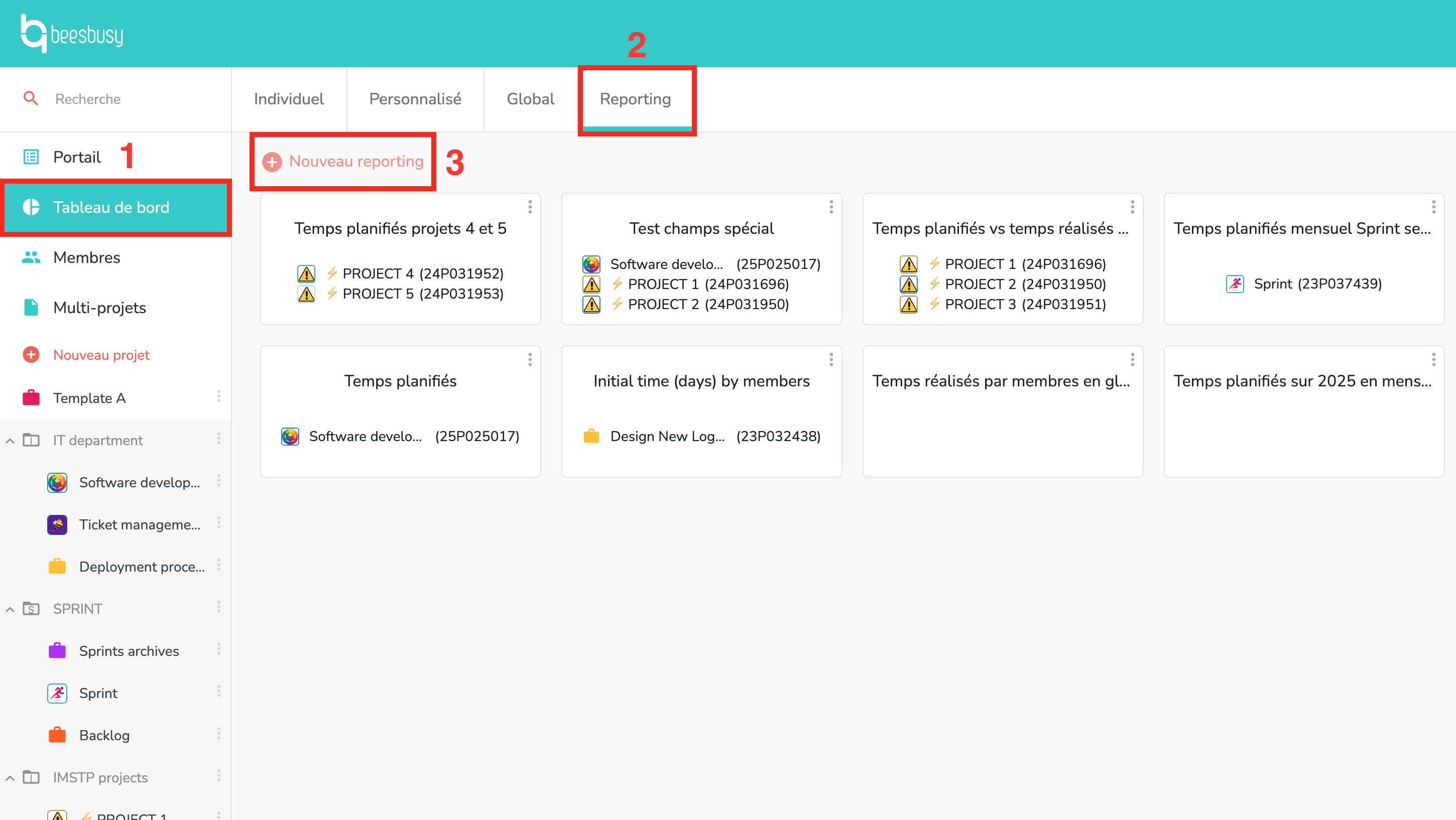
Task: Click the Sprint runner icon in sidebar
Action: pos(57,693)
